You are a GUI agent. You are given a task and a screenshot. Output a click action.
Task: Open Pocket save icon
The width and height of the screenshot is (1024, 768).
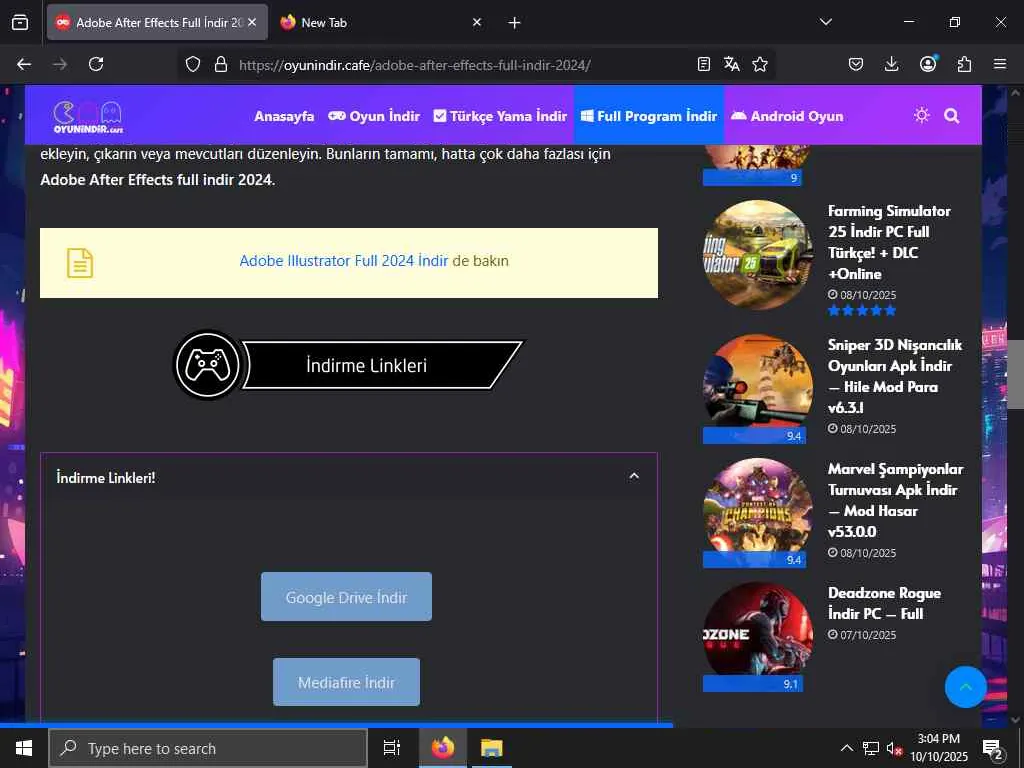856,64
